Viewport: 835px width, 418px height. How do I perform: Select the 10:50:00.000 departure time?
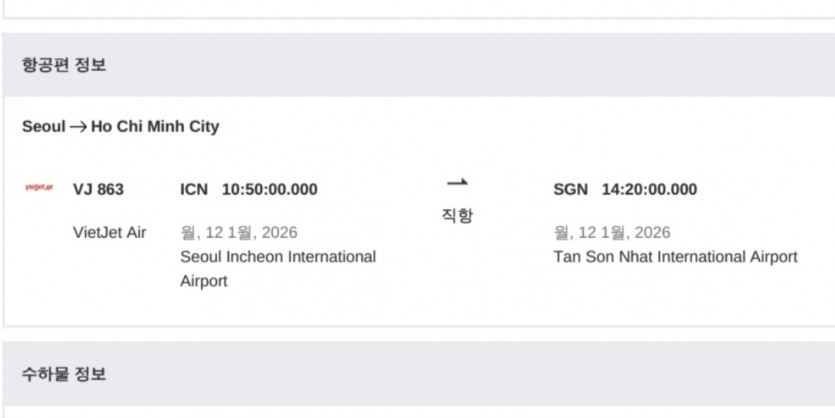(x=269, y=189)
